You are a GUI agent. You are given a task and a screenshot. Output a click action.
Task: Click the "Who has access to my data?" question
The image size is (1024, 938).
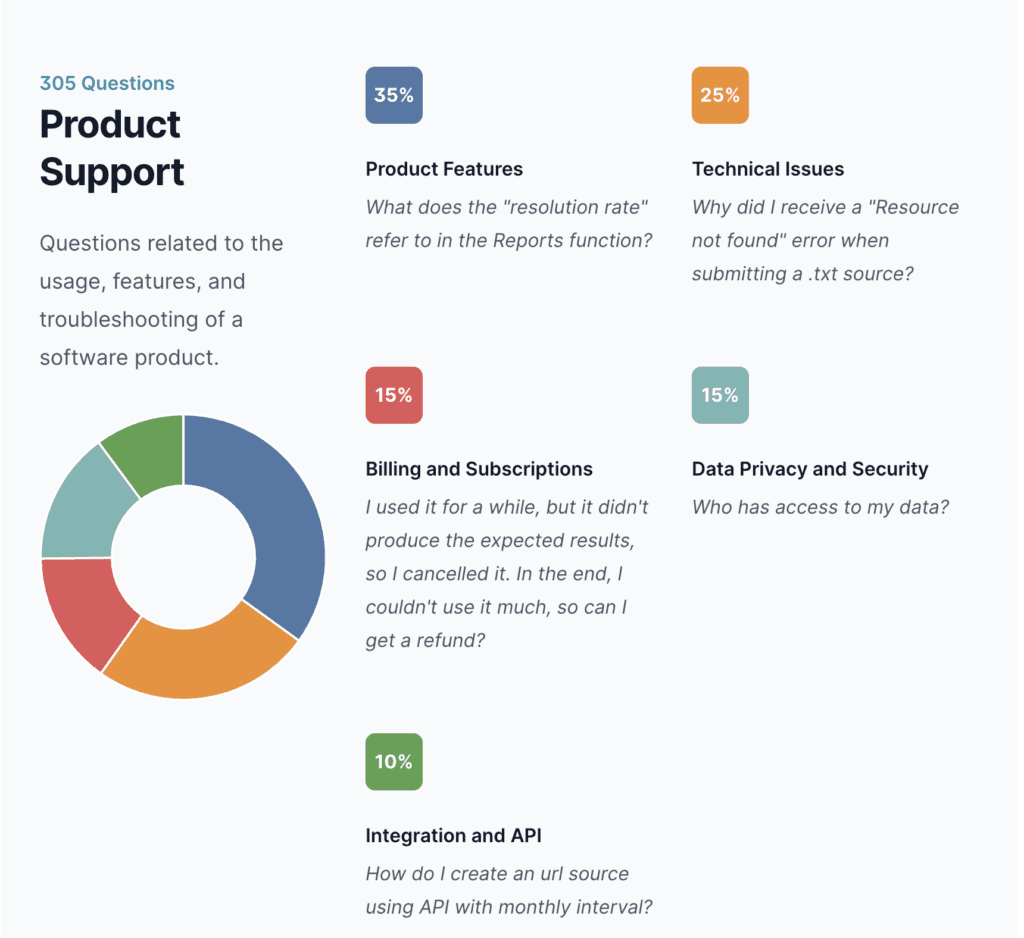(820, 507)
